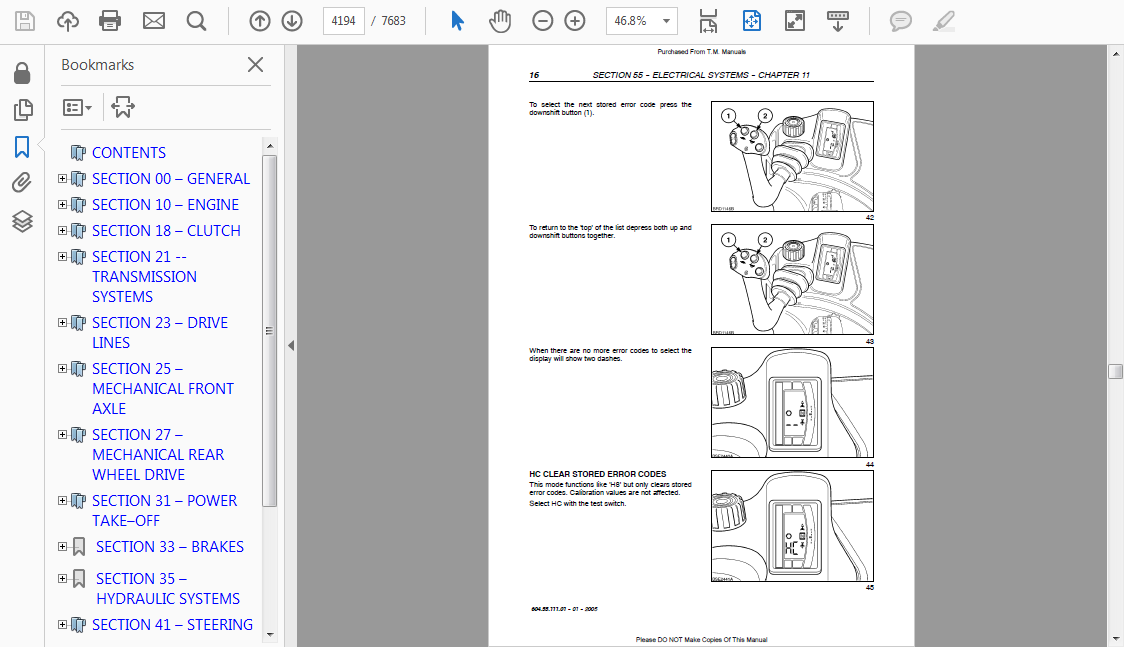Open the Find text magnifier icon

[x=196, y=21]
